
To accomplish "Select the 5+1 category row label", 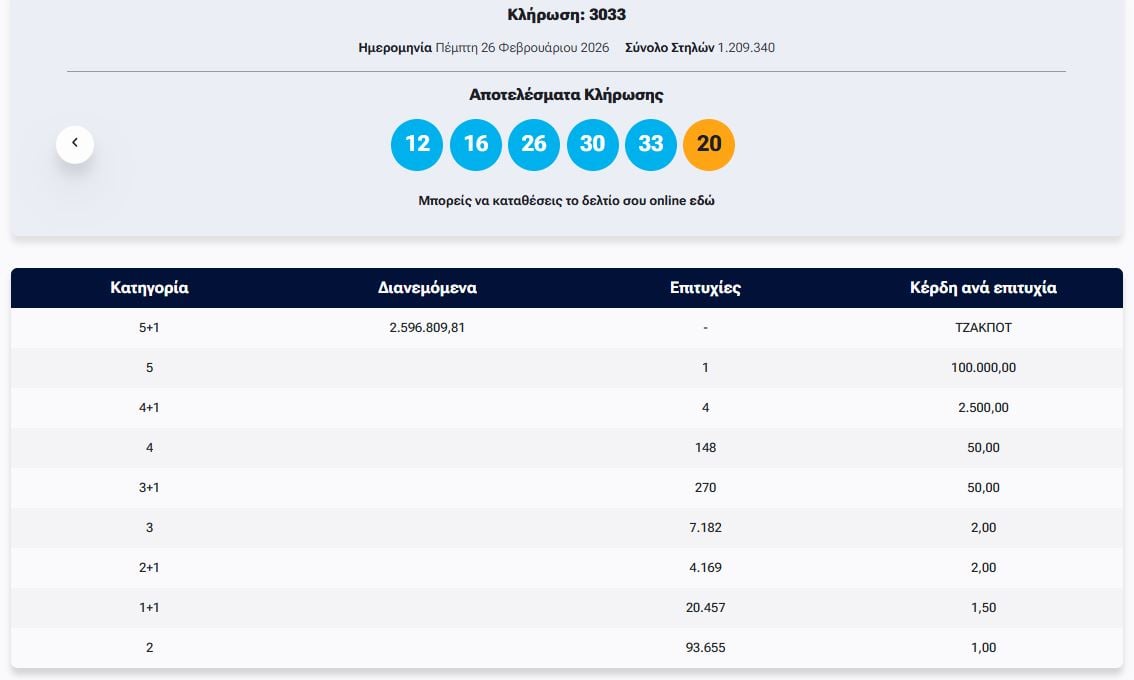I will 149,328.
